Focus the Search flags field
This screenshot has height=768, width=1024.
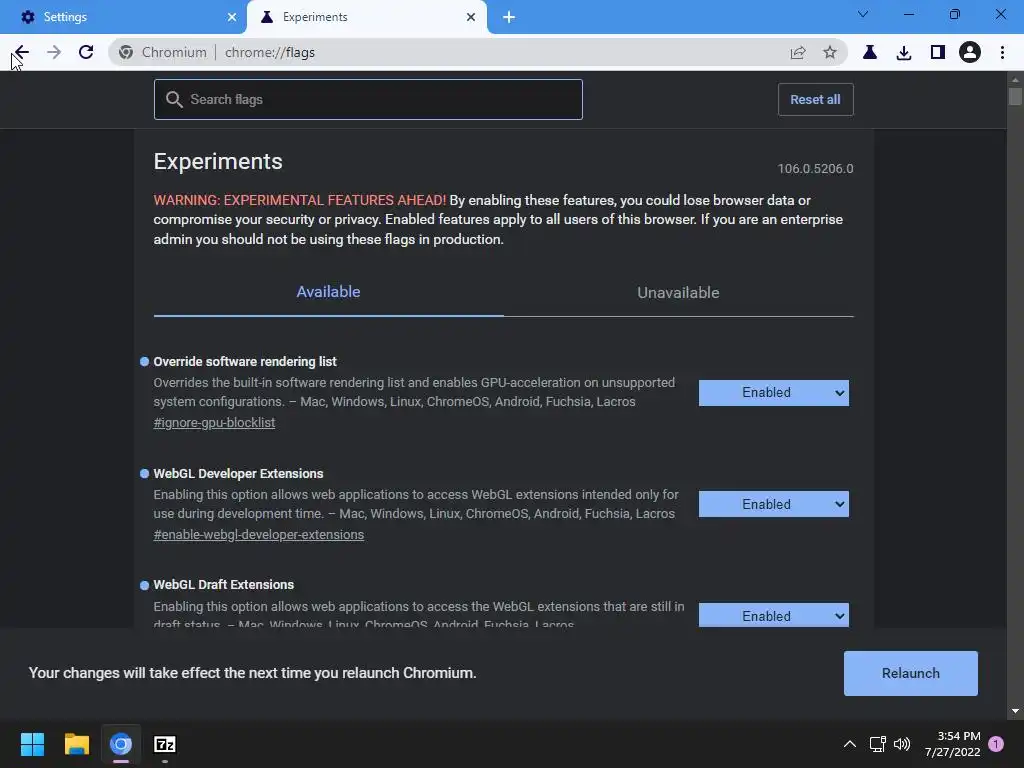coord(368,99)
